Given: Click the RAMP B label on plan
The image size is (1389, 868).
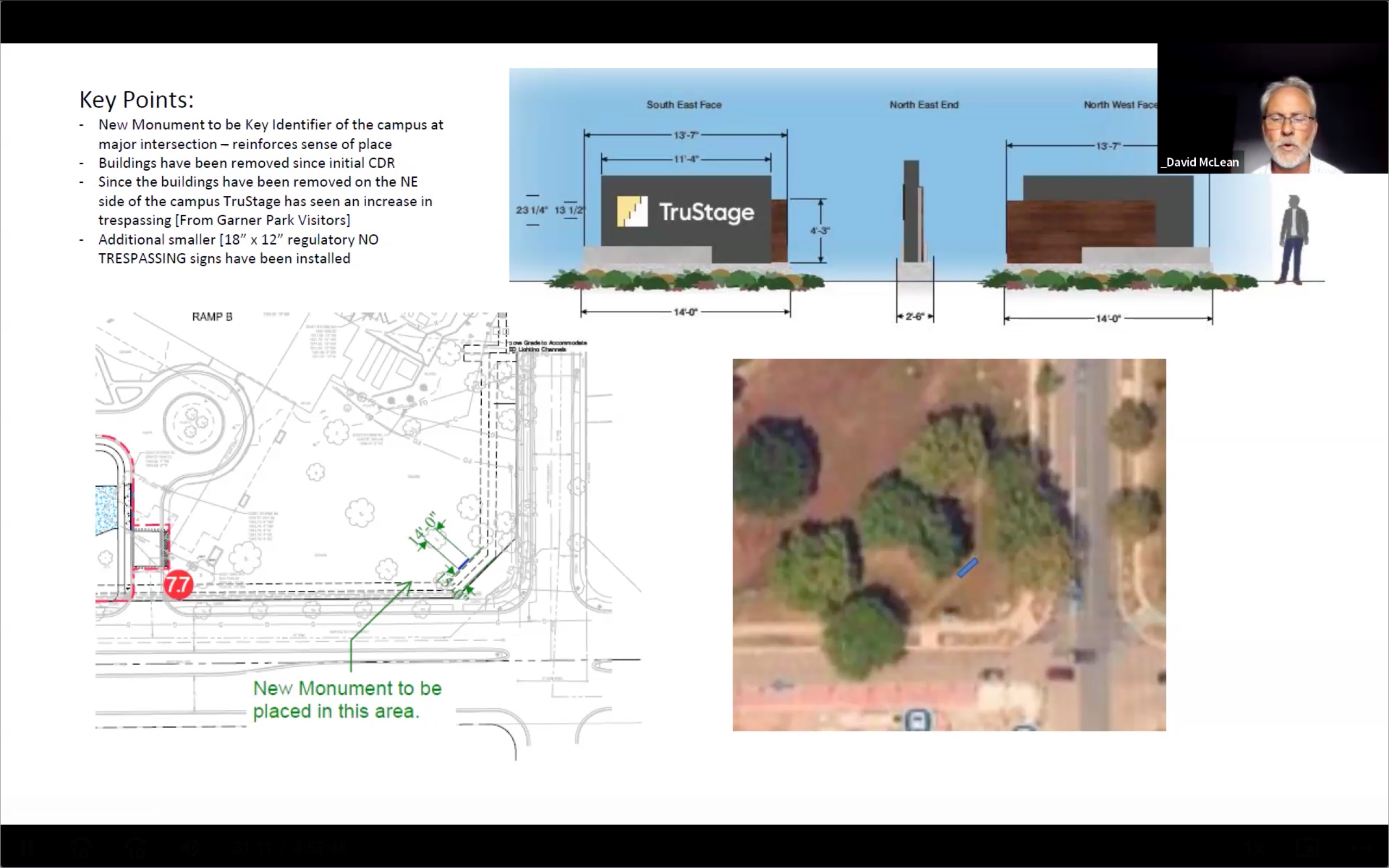Looking at the screenshot, I should (212, 317).
